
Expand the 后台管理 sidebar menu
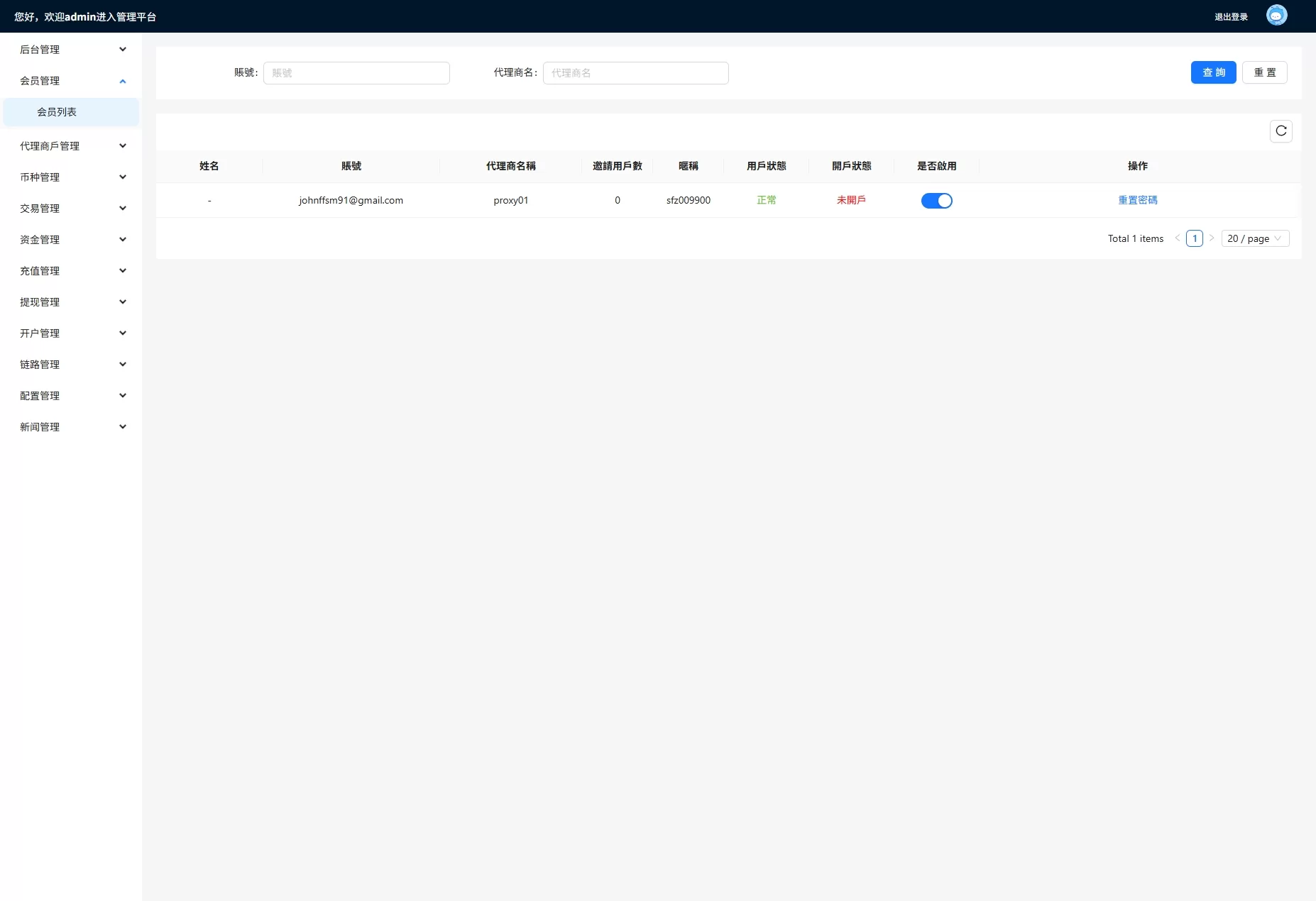[71, 50]
